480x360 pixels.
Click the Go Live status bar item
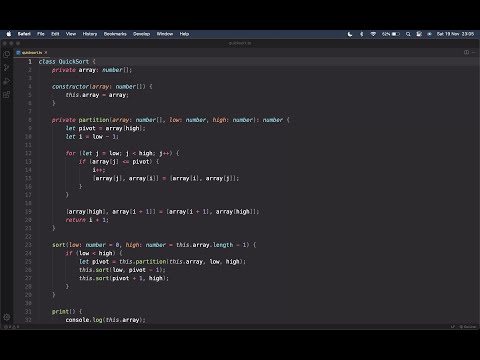(x=468, y=327)
